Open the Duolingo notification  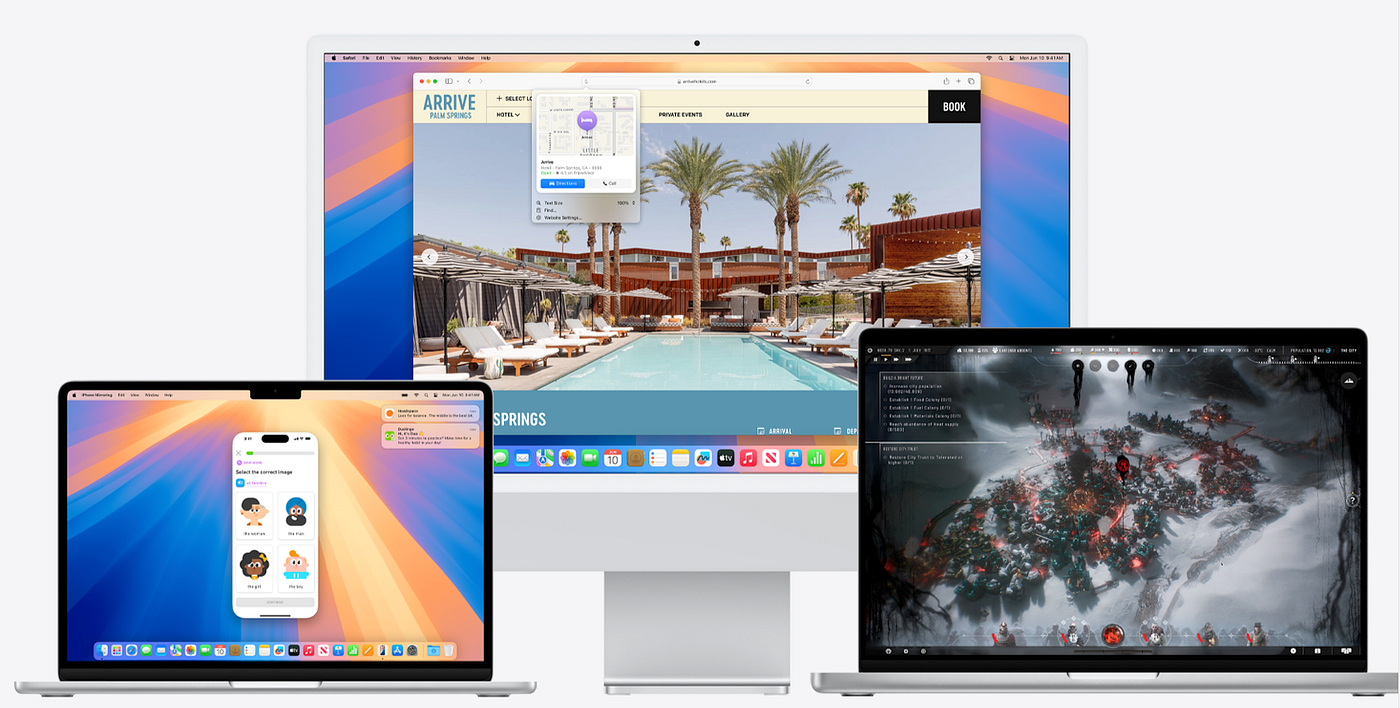pos(430,435)
